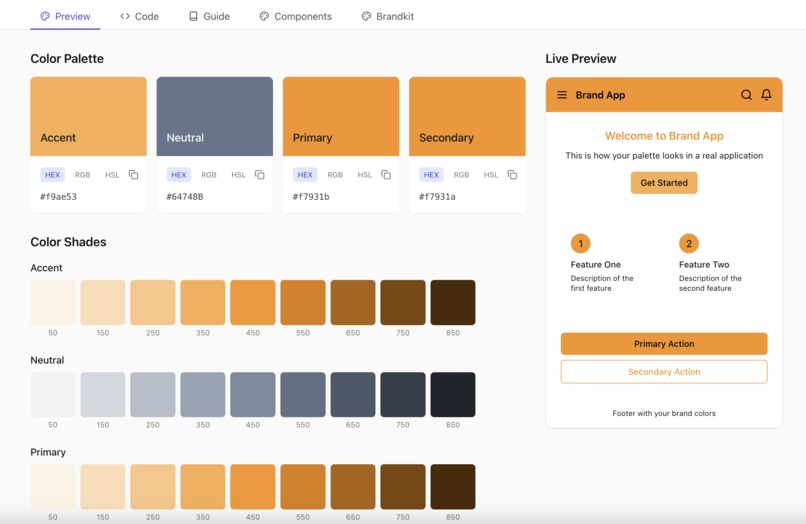
Task: Select Accent shade 50 swatch
Action: (x=53, y=302)
